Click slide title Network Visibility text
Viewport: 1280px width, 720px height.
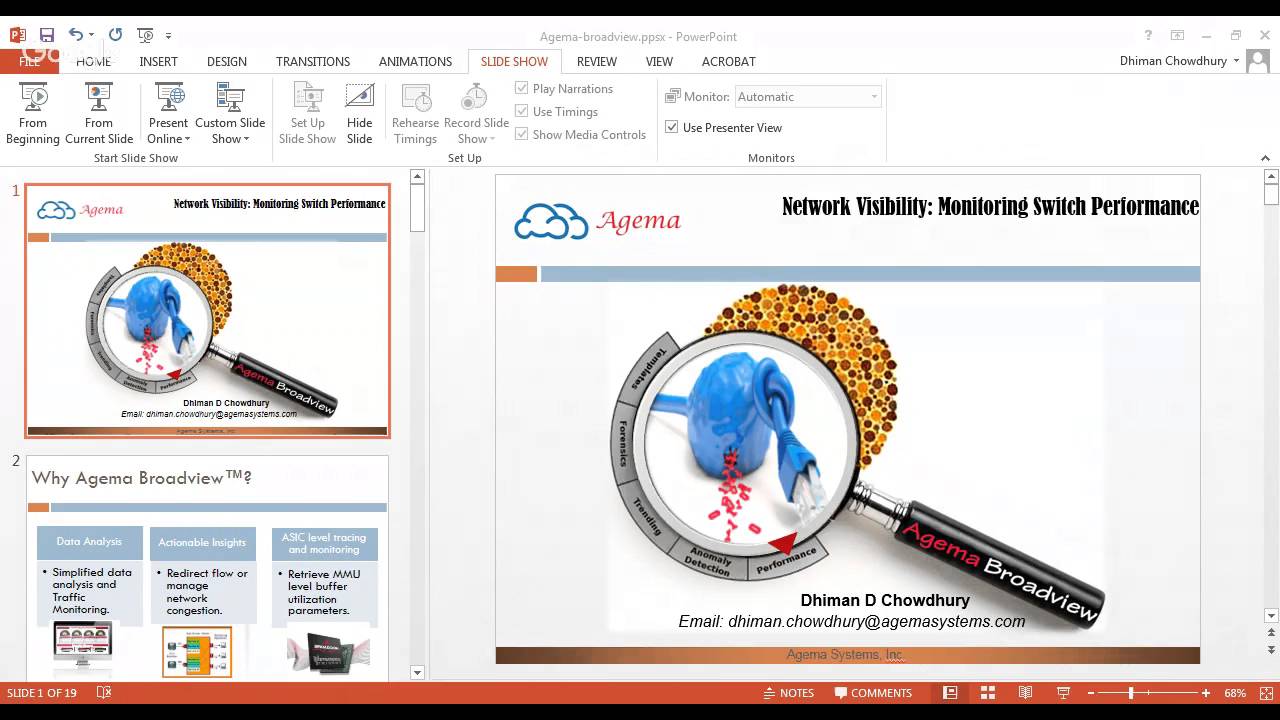(990, 206)
